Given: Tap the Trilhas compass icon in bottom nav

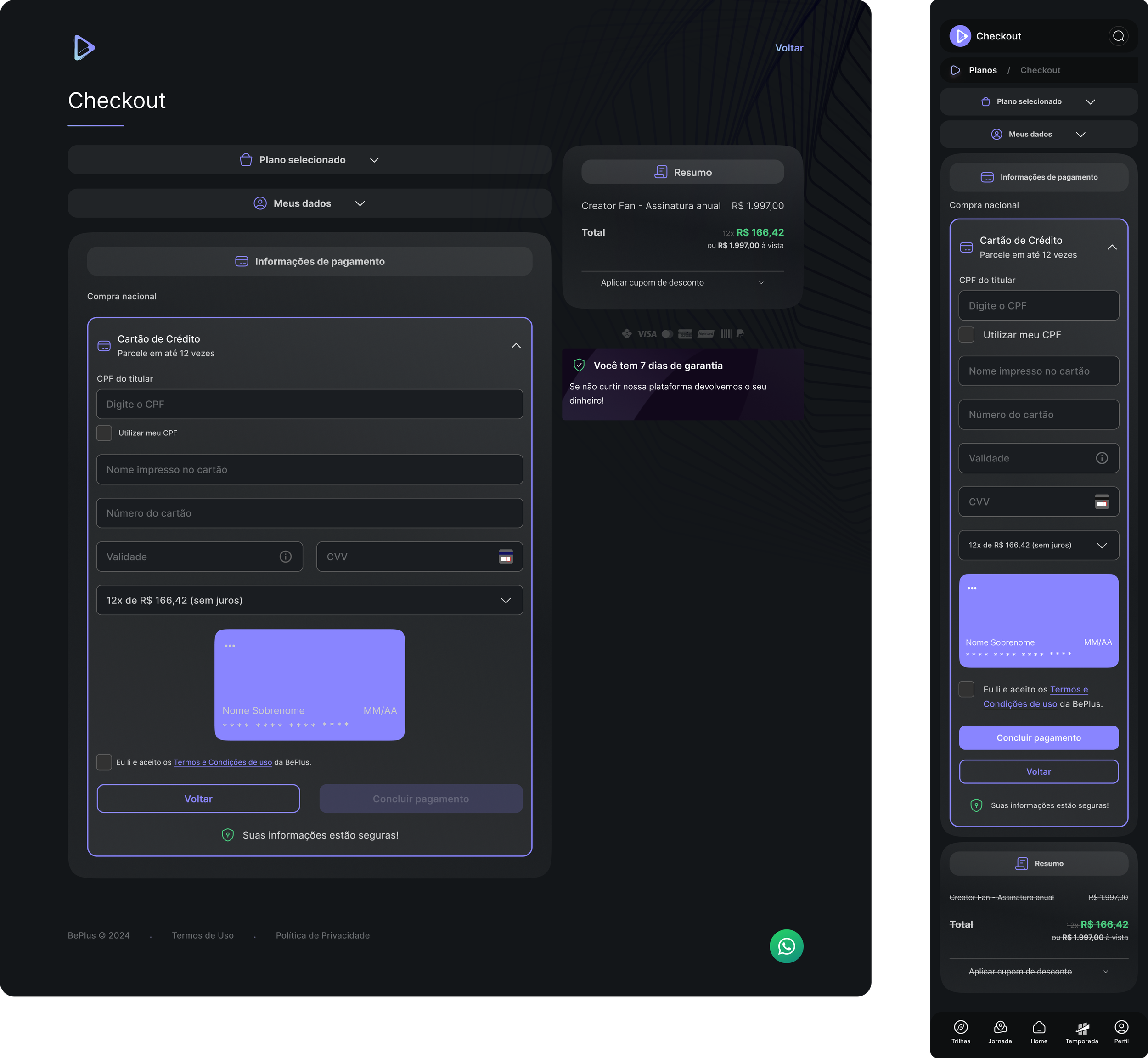Looking at the screenshot, I should pos(961,1027).
